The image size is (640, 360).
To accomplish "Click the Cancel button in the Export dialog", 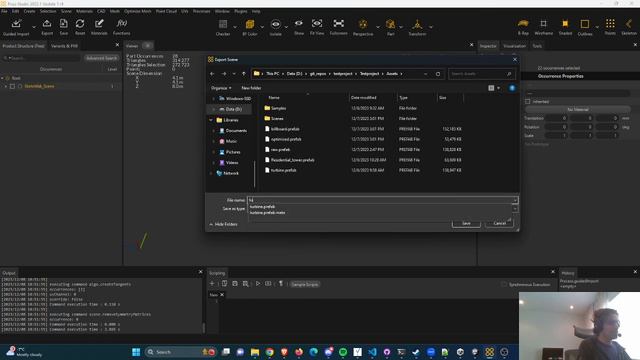I will [x=499, y=223].
